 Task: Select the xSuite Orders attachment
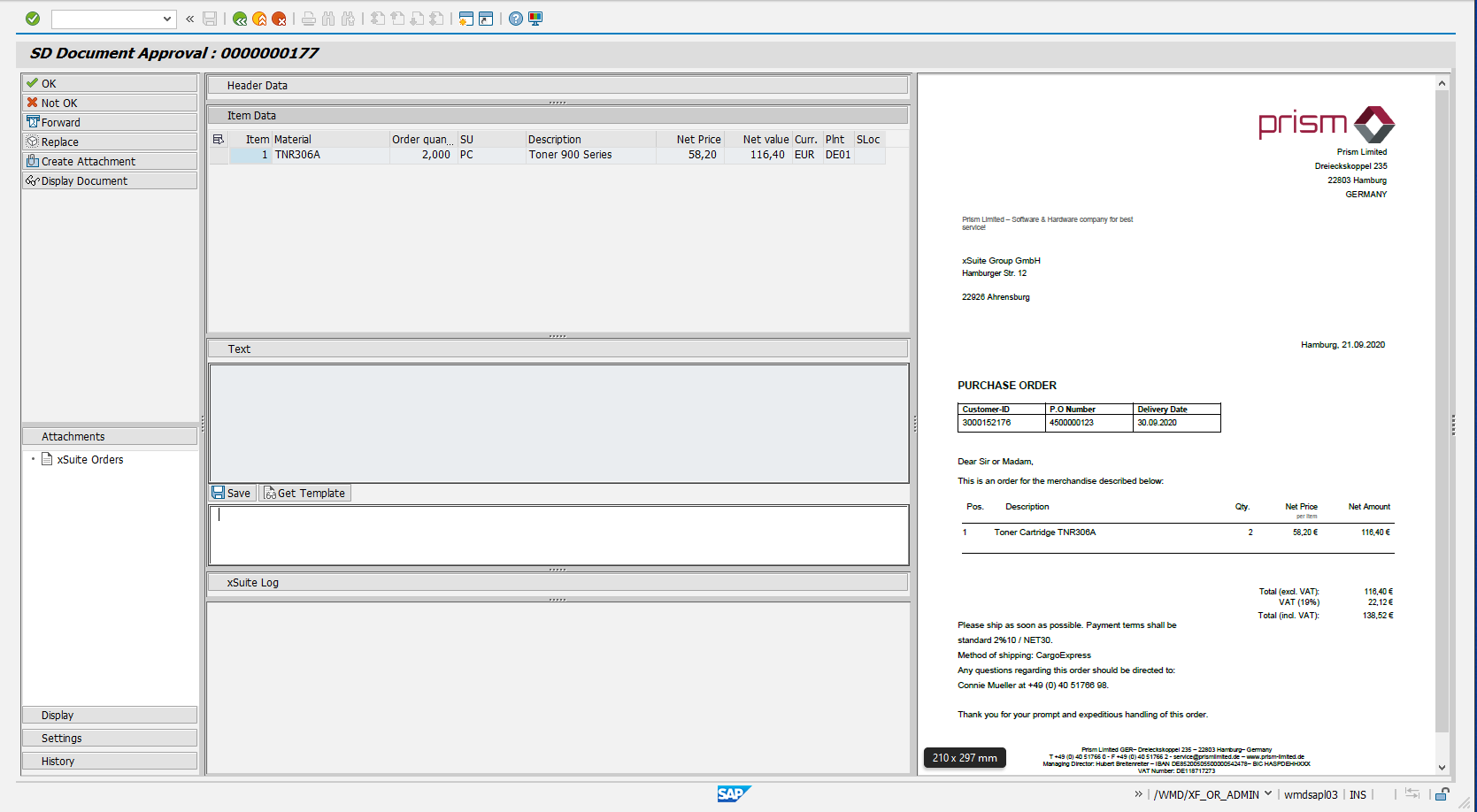tap(89, 460)
